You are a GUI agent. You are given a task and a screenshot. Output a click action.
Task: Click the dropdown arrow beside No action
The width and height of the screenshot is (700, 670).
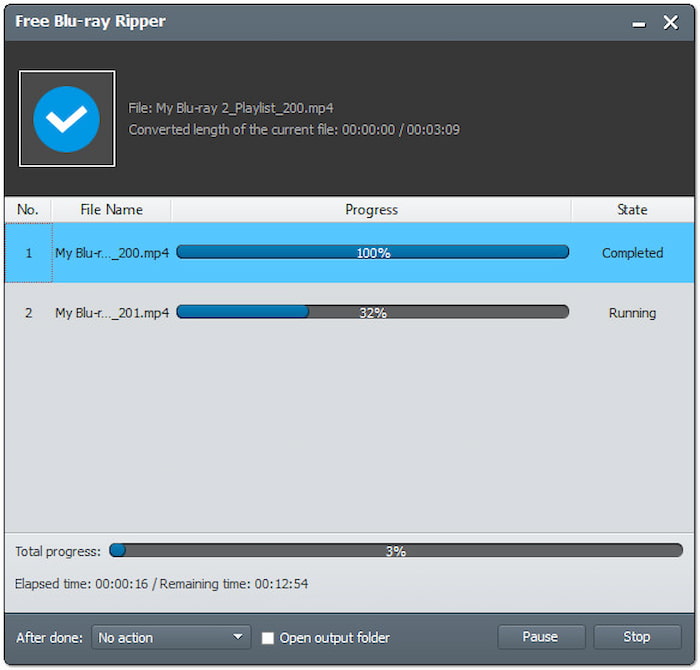(238, 637)
